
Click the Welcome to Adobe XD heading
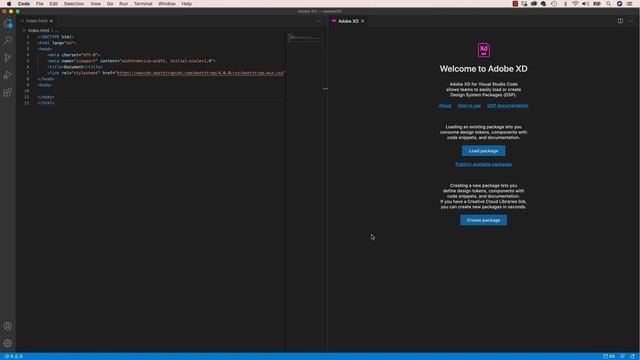coord(483,69)
